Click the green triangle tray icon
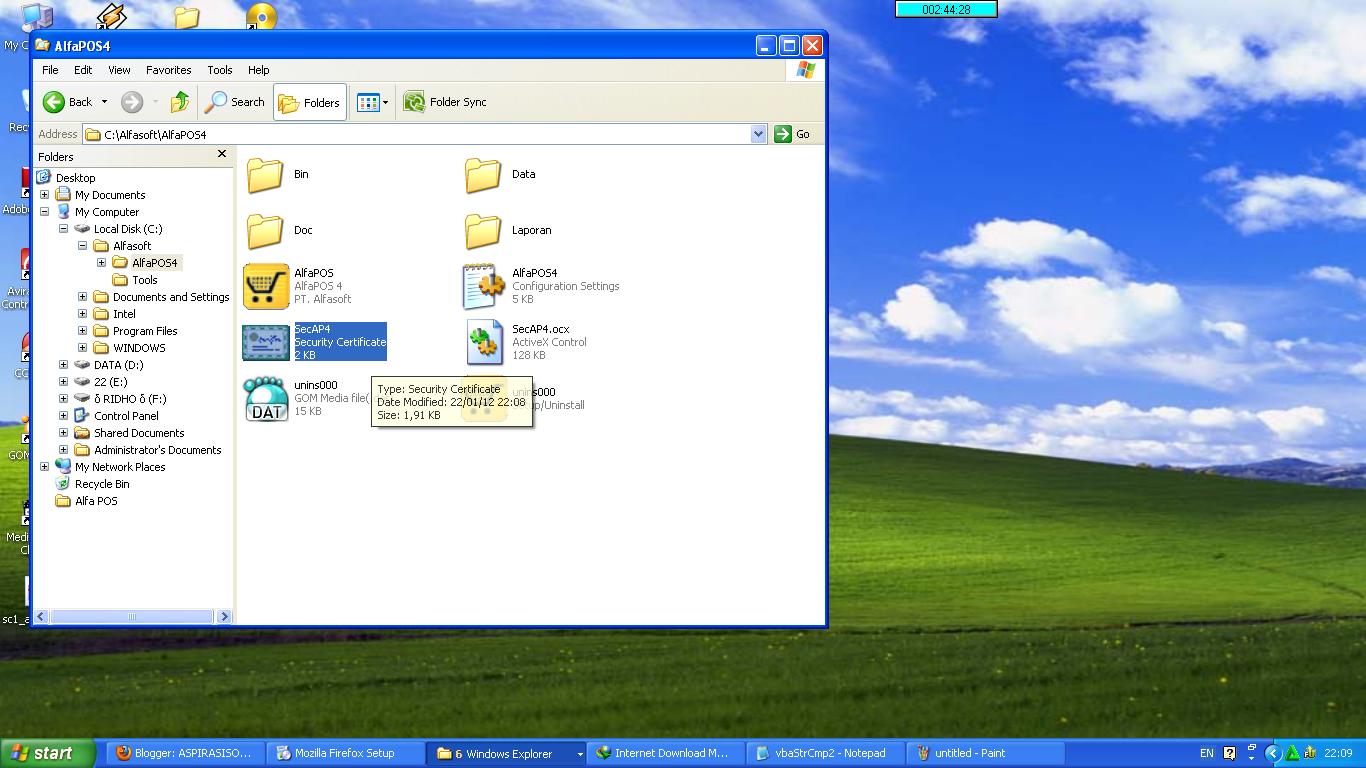The width and height of the screenshot is (1366, 768). pyautogui.click(x=1292, y=753)
